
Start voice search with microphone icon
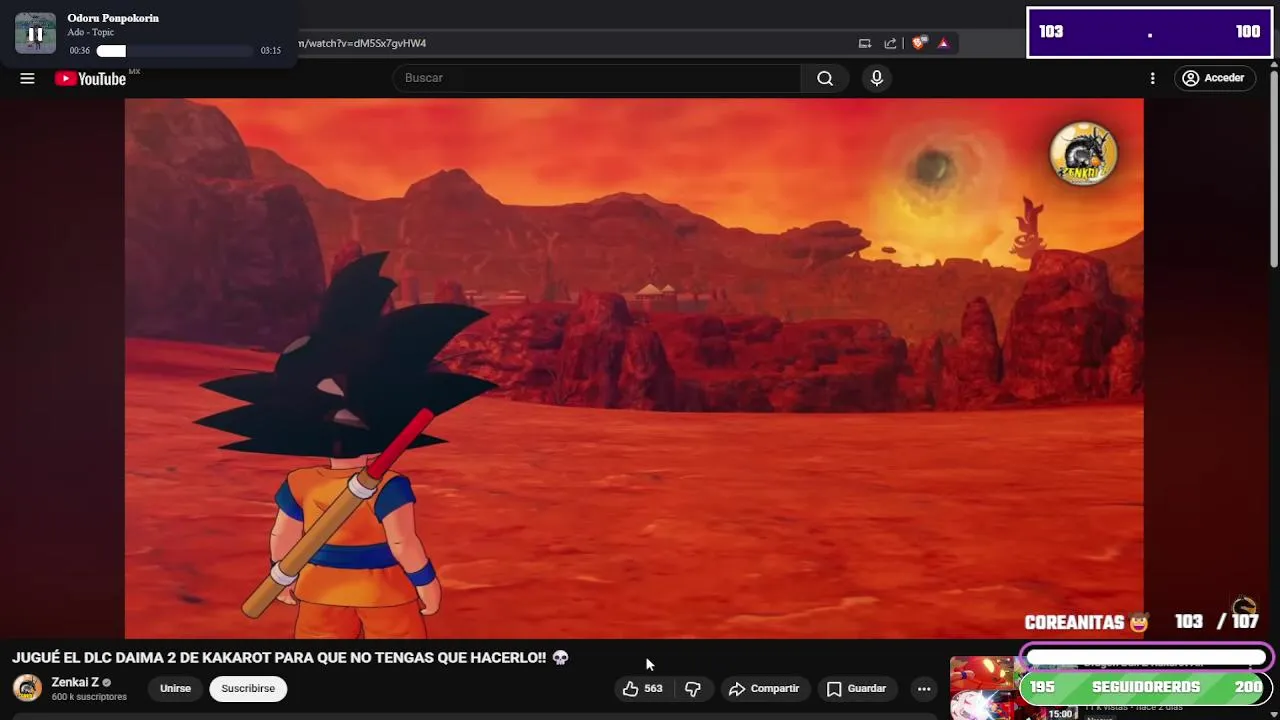(x=877, y=78)
